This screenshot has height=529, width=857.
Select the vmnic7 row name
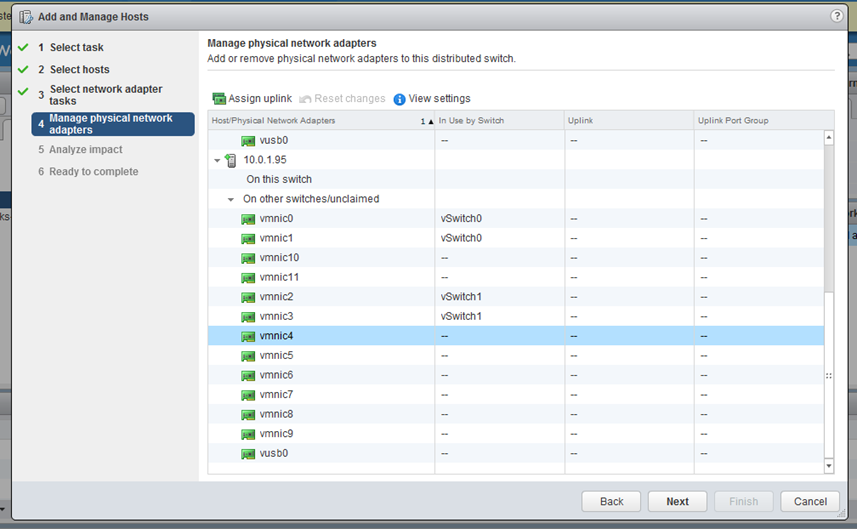pos(276,395)
